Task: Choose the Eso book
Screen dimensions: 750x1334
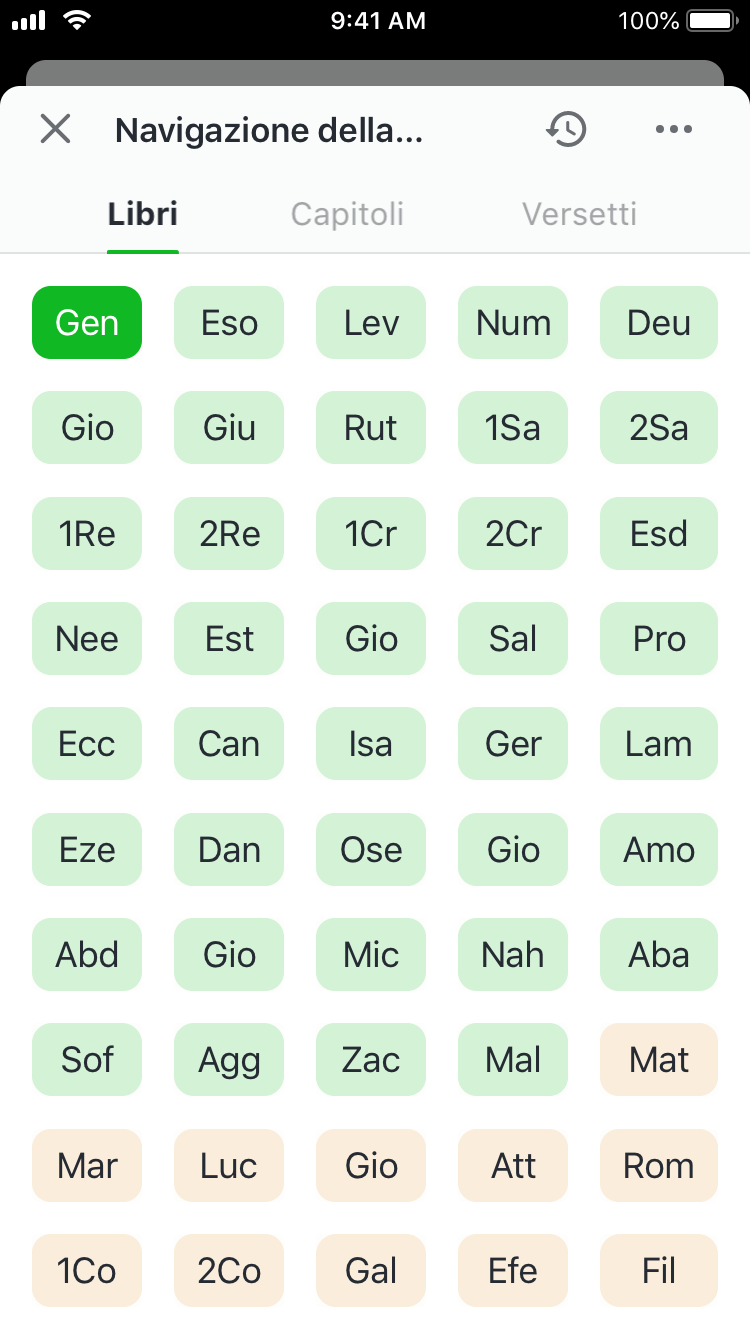Action: pyautogui.click(x=229, y=323)
